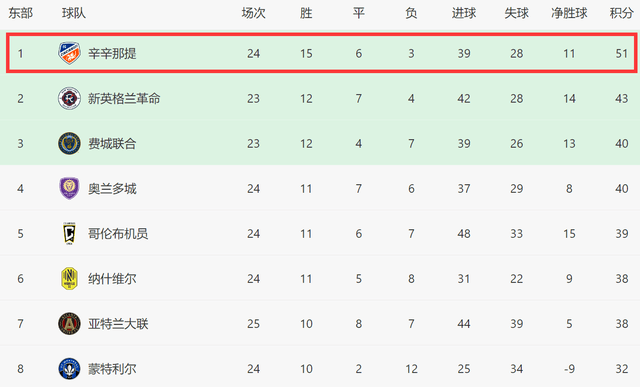Click the Columbus Crew logo icon
640x387 pixels.
(69, 234)
